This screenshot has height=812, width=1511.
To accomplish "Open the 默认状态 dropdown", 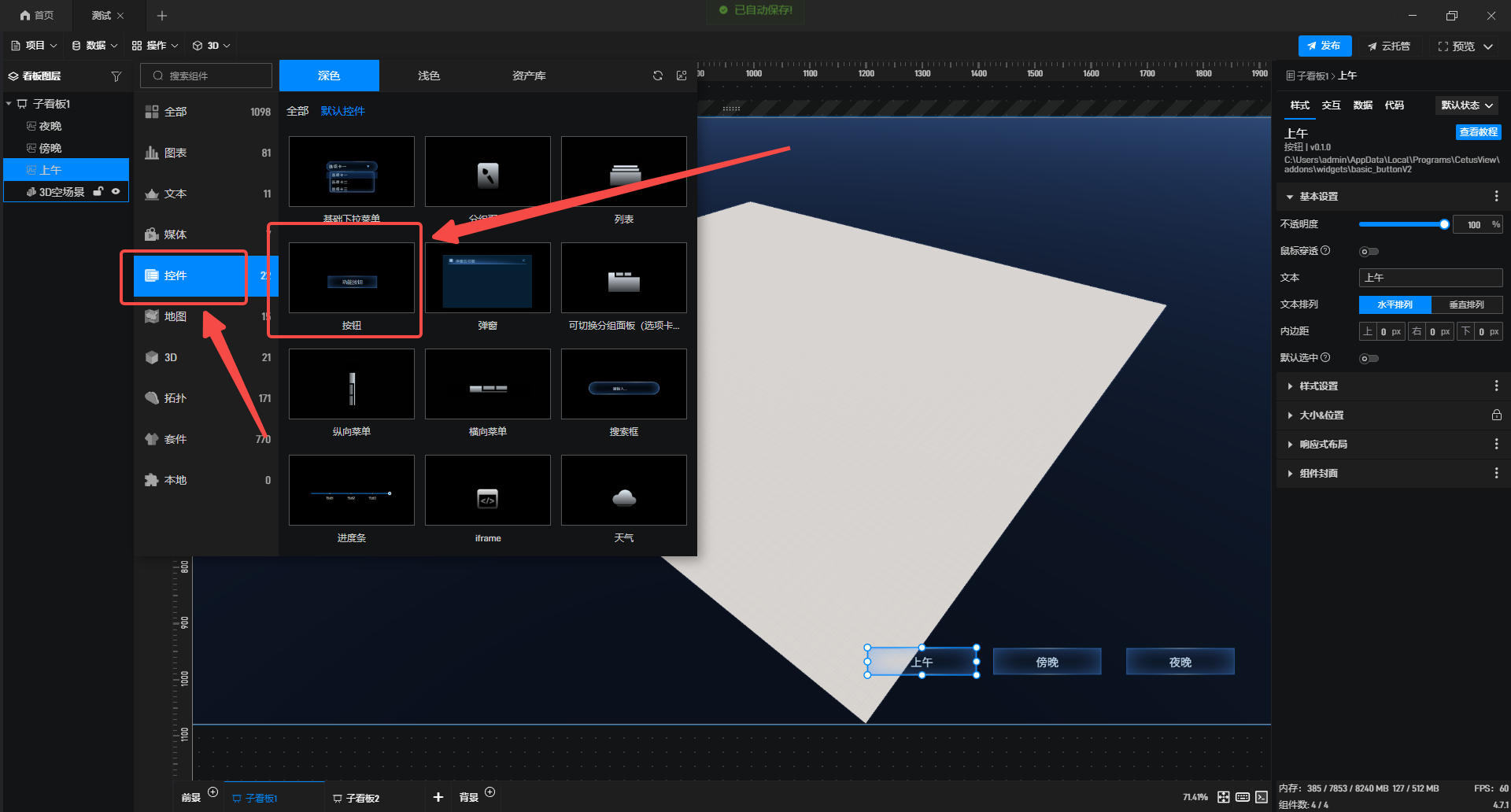I will (x=1467, y=105).
